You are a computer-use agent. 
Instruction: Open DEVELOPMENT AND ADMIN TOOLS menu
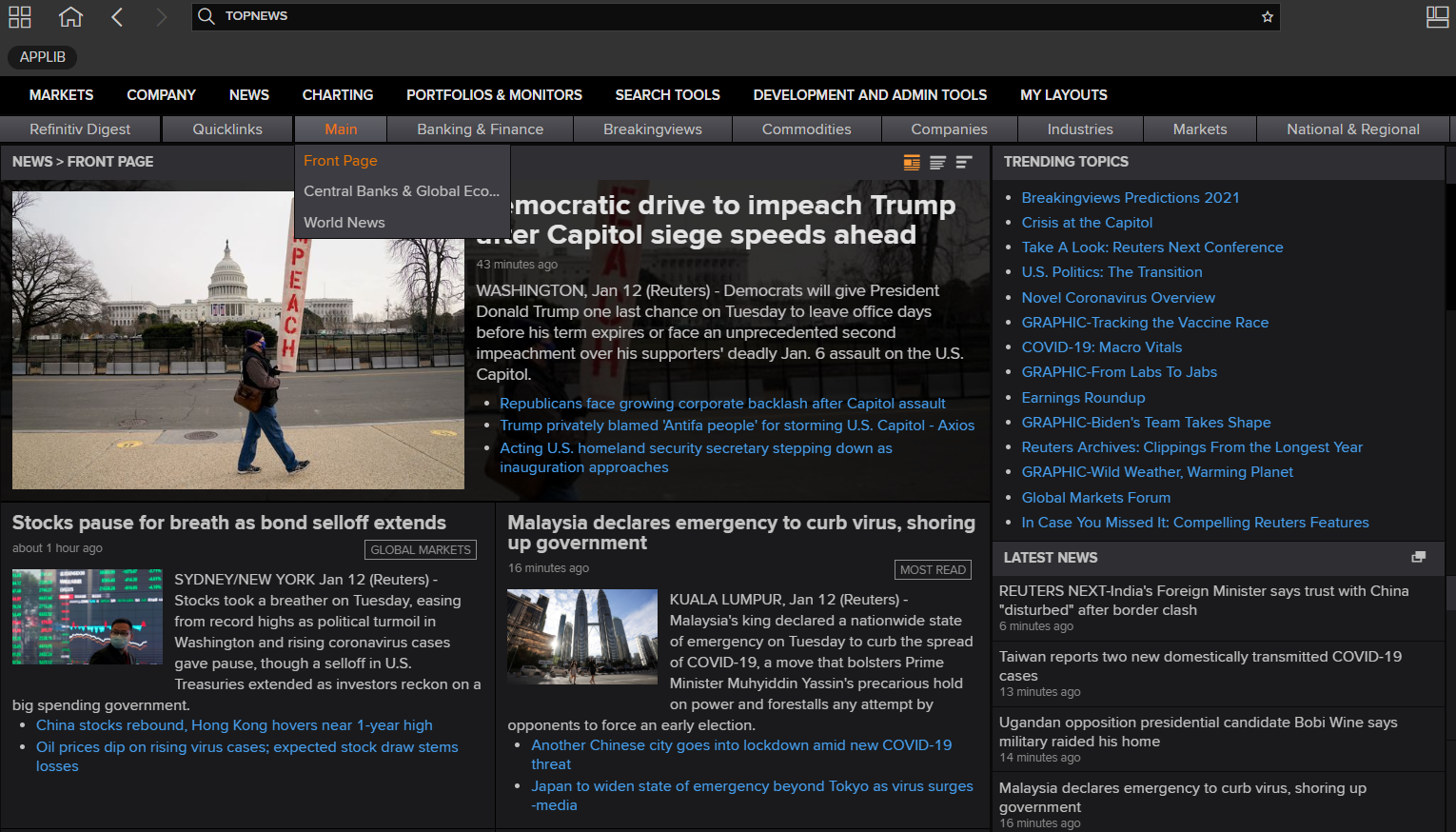point(870,95)
